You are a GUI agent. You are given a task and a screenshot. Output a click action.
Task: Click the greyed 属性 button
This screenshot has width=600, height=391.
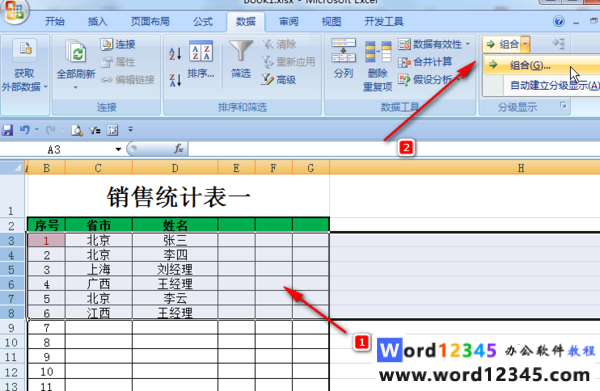click(118, 62)
